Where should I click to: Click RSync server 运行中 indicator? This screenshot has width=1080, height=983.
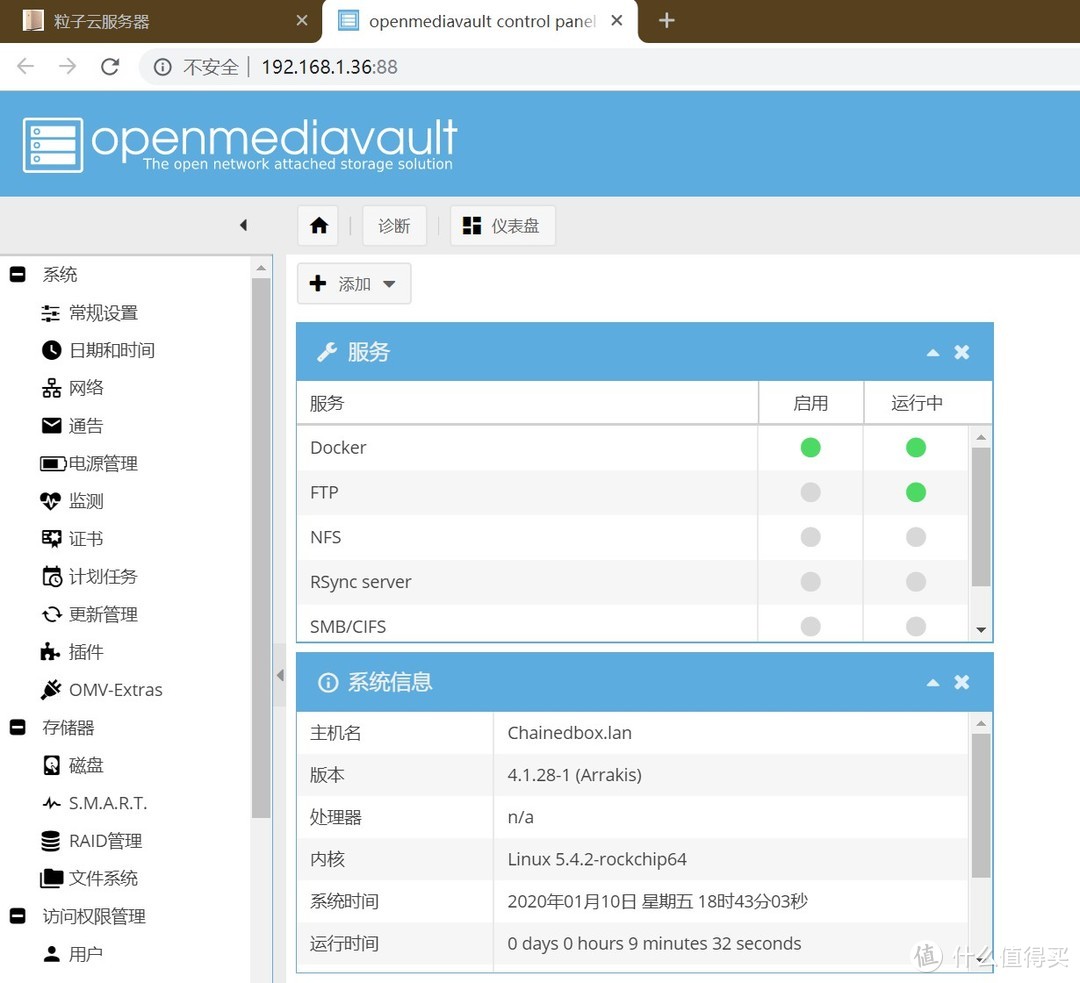pyautogui.click(x=916, y=582)
